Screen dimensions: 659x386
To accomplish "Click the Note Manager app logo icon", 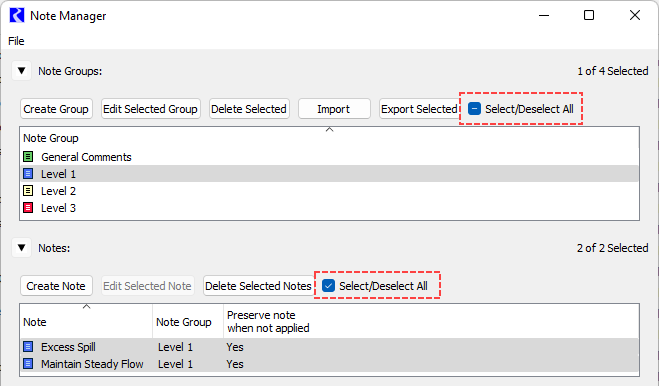I will point(17,16).
